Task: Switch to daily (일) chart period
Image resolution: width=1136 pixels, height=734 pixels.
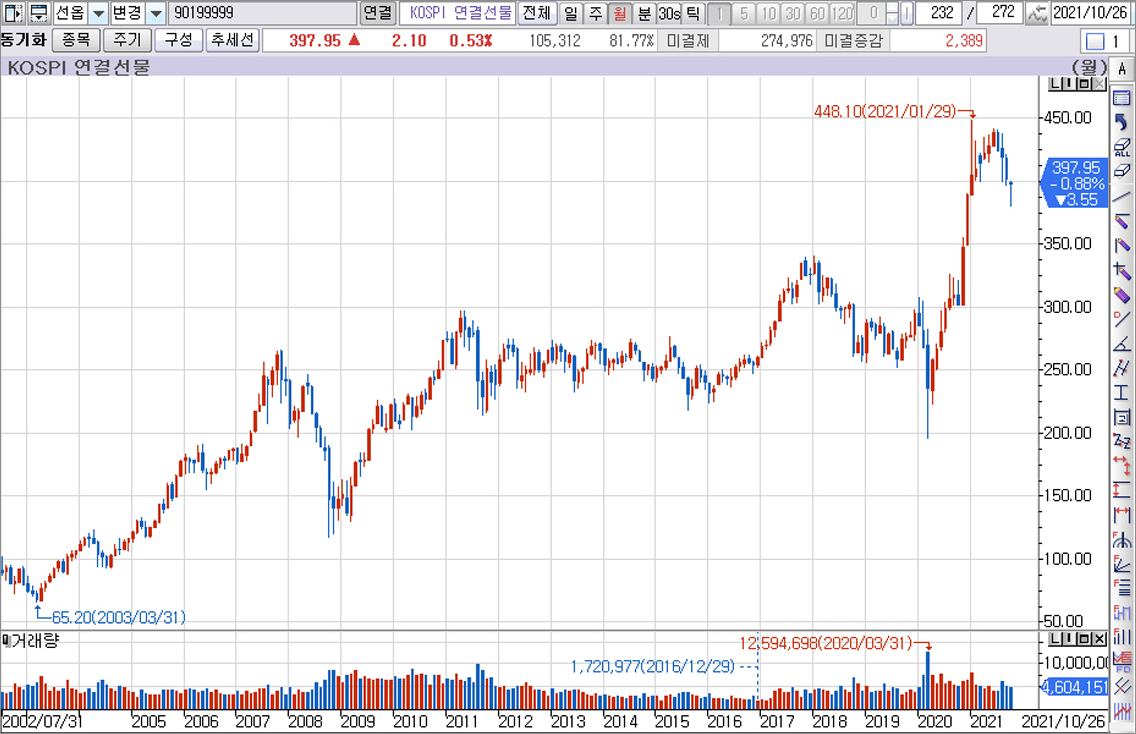Action: click(572, 12)
